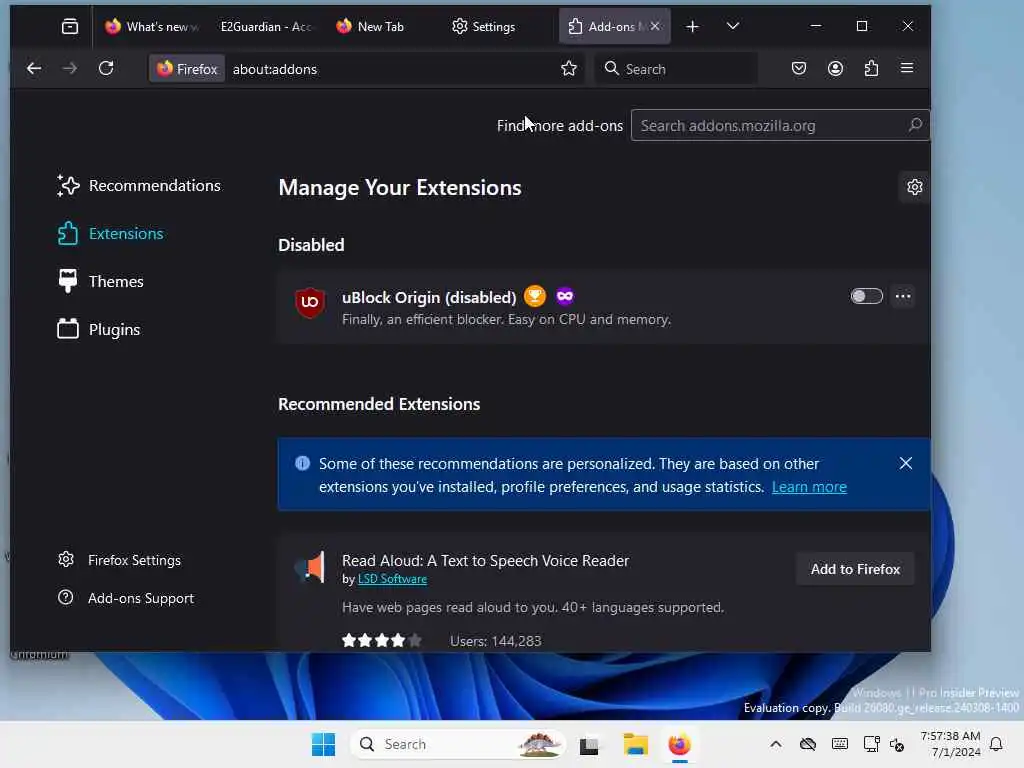Click Read Aloud: A Text to Speech title
The height and width of the screenshot is (768, 1024).
coord(485,560)
